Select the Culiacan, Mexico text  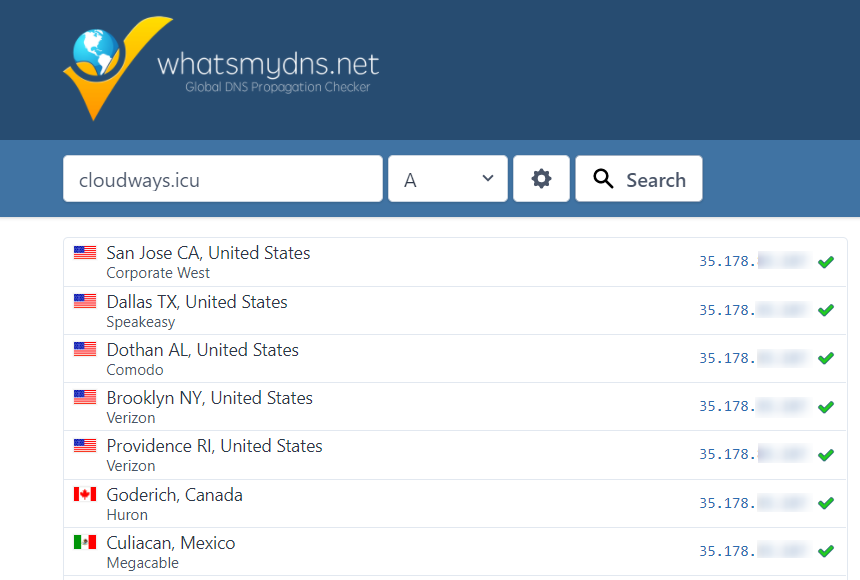point(171,543)
